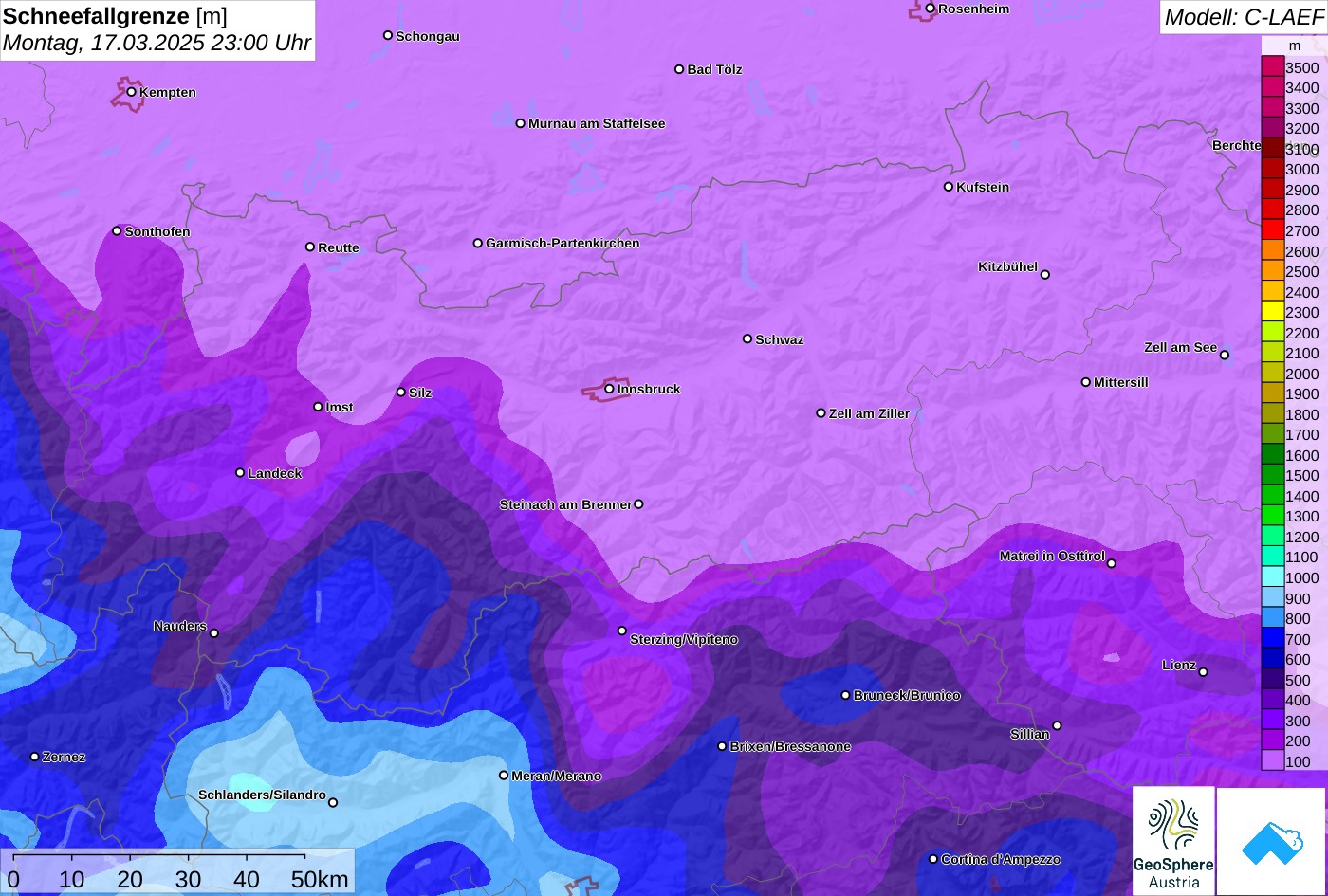This screenshot has width=1328, height=896.
Task: Click the "Schlanders/Silandro" label
Action: (x=262, y=795)
